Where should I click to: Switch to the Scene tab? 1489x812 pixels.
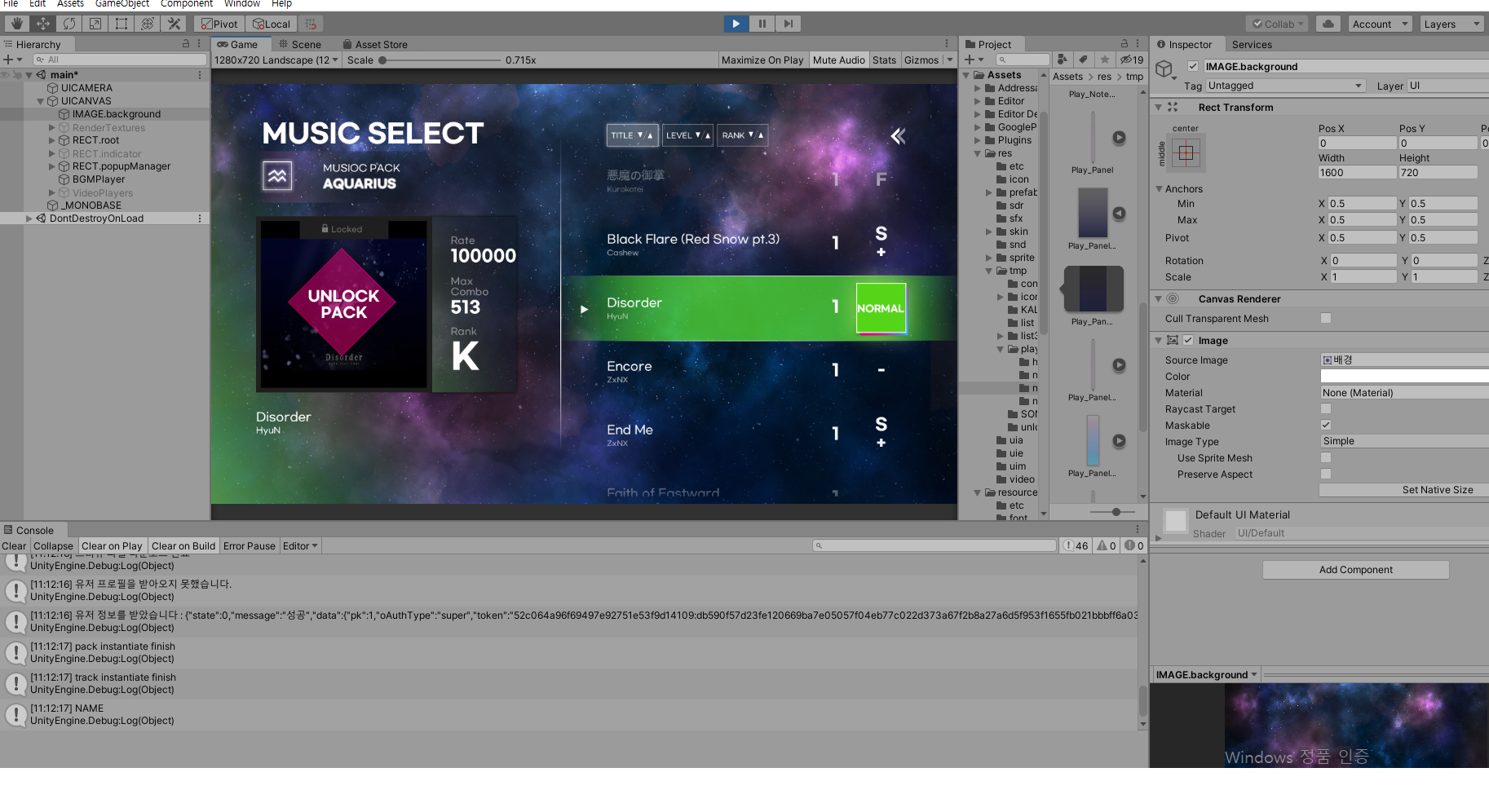pos(299,45)
